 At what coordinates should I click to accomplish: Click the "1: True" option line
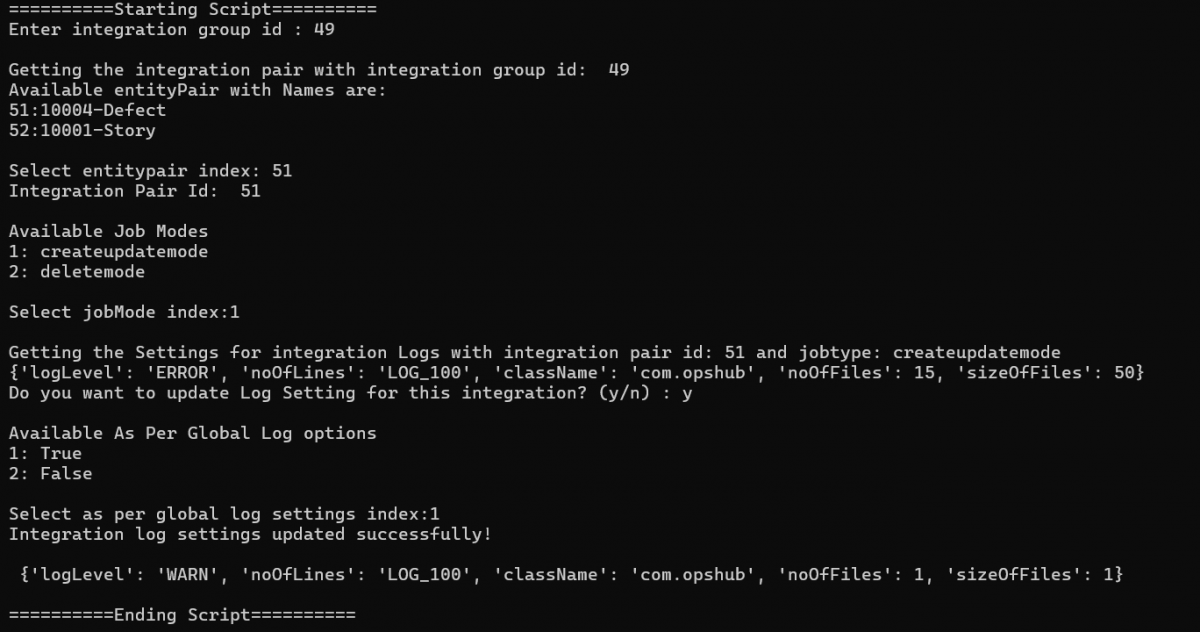pyautogui.click(x=45, y=453)
